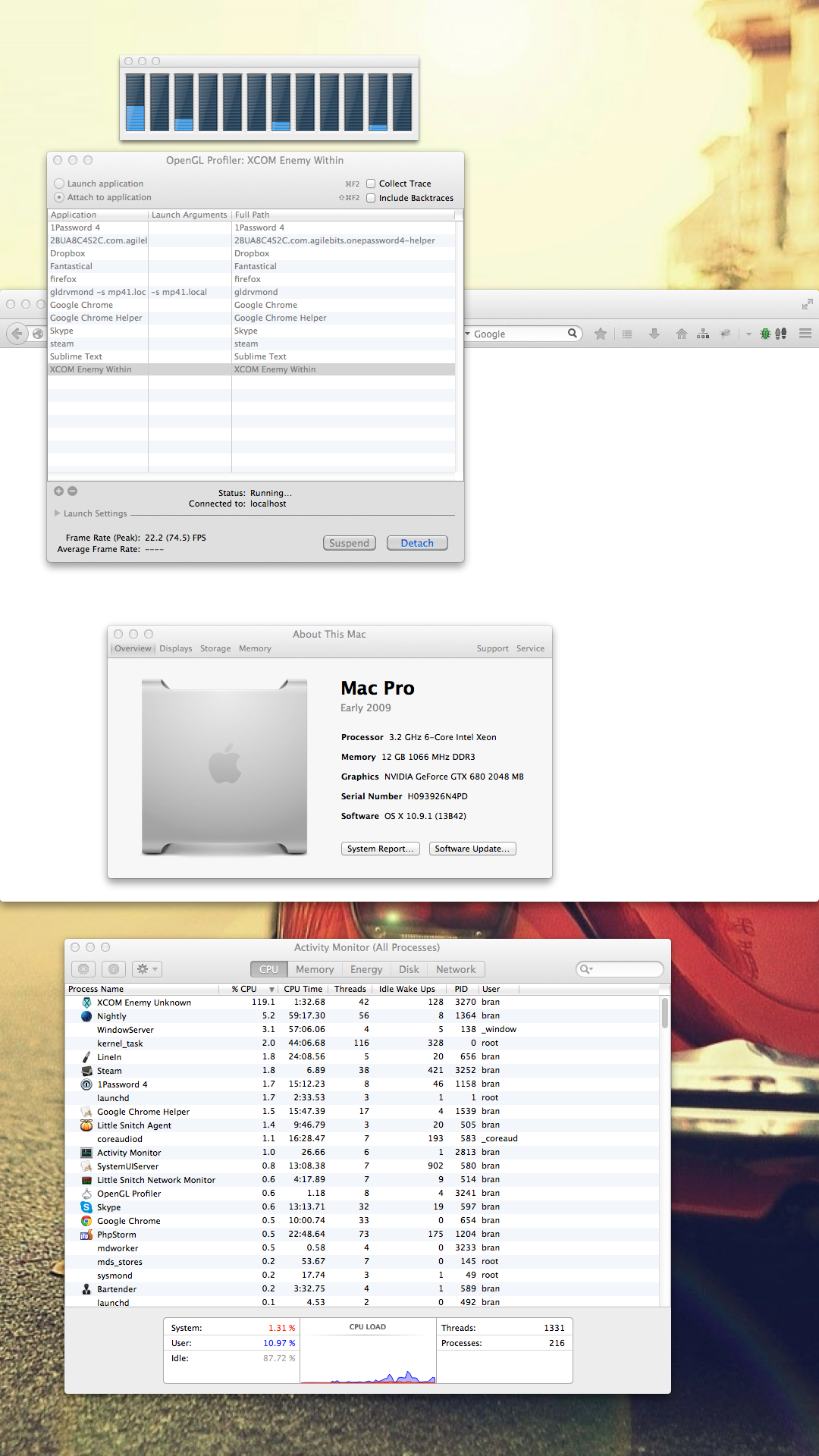Open Storage tab in About This Mac

tap(215, 648)
